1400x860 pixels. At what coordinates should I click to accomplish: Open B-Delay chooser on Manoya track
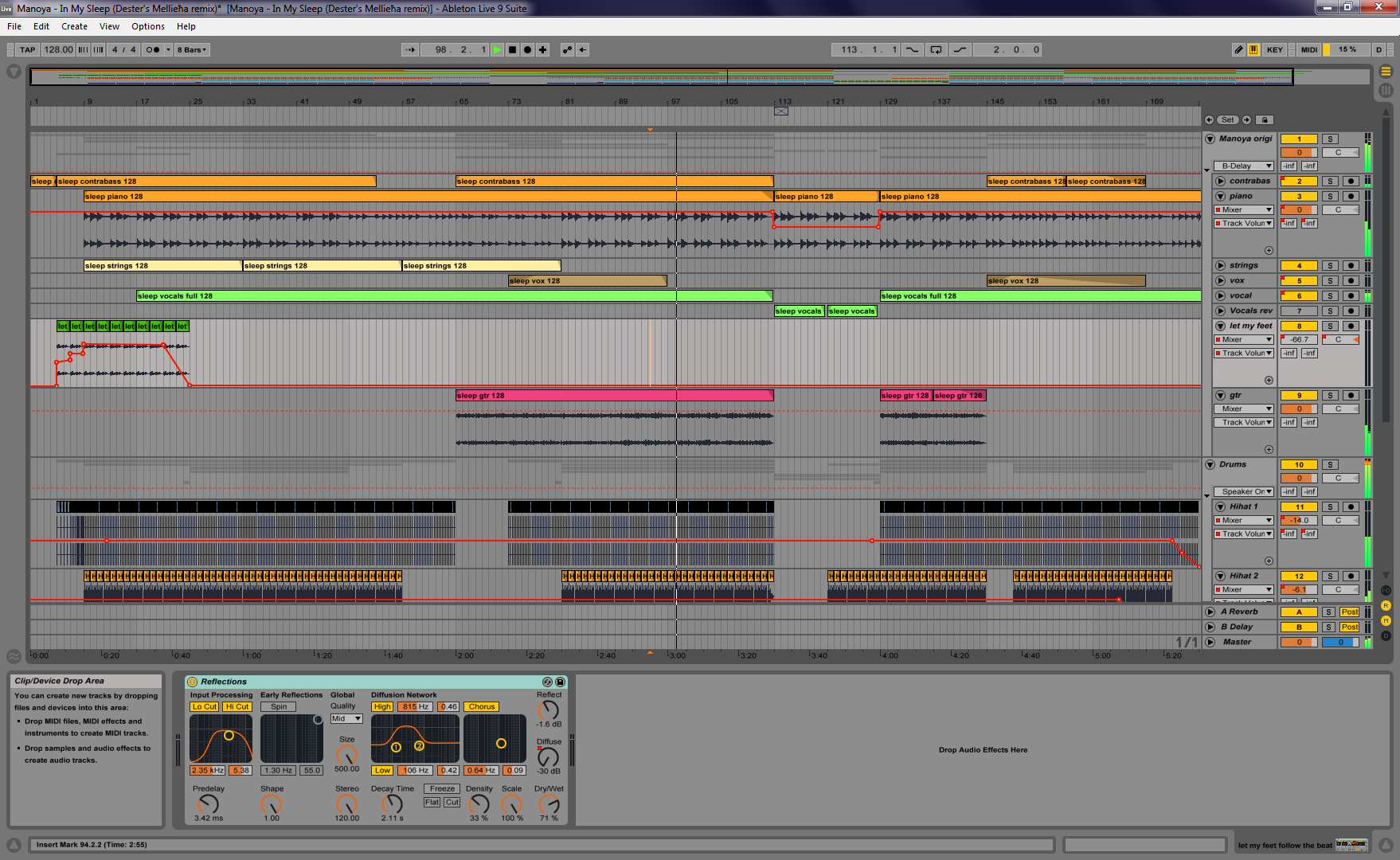point(1243,166)
